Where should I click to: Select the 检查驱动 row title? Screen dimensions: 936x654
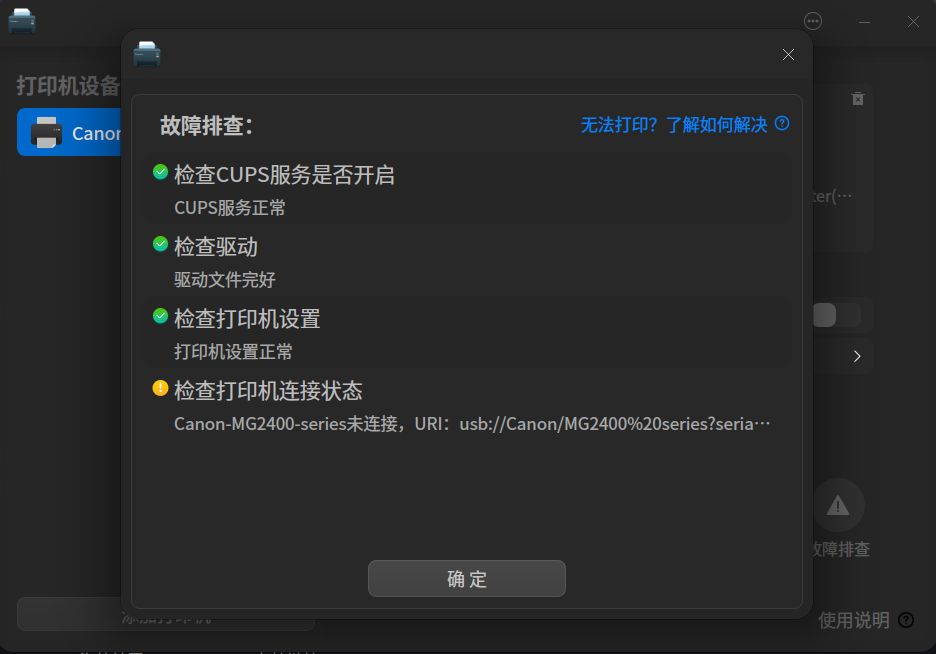(x=216, y=247)
